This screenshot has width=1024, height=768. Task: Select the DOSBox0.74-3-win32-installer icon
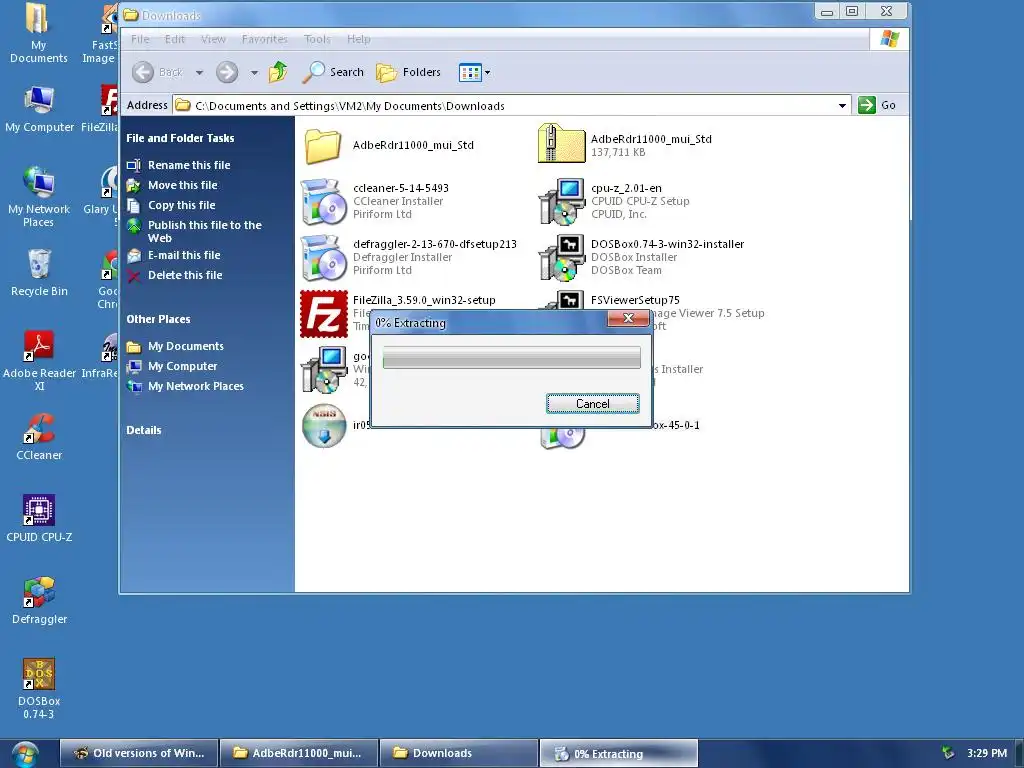(561, 257)
